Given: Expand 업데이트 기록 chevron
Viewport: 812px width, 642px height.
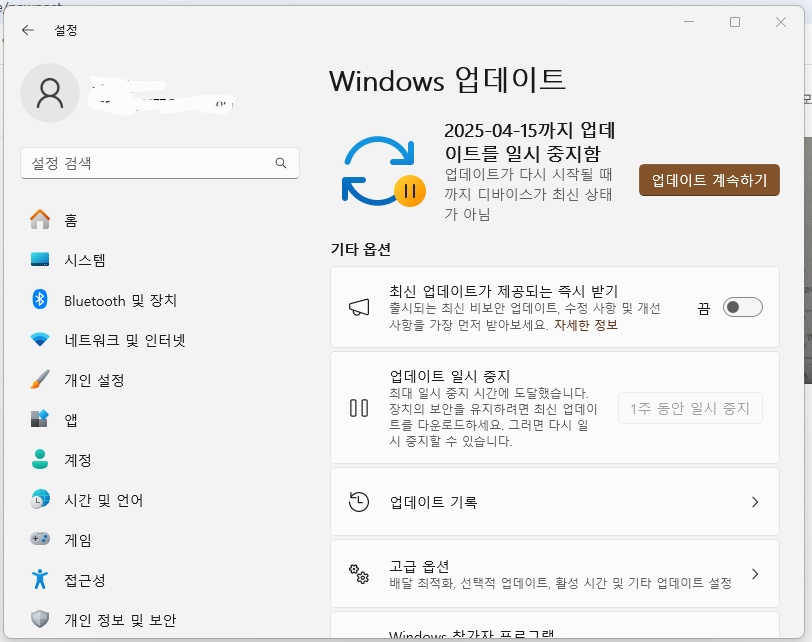Looking at the screenshot, I should click(755, 502).
